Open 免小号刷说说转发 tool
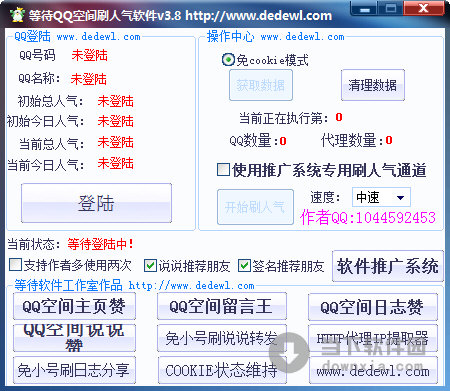The height and width of the screenshot is (391, 450). (222, 338)
